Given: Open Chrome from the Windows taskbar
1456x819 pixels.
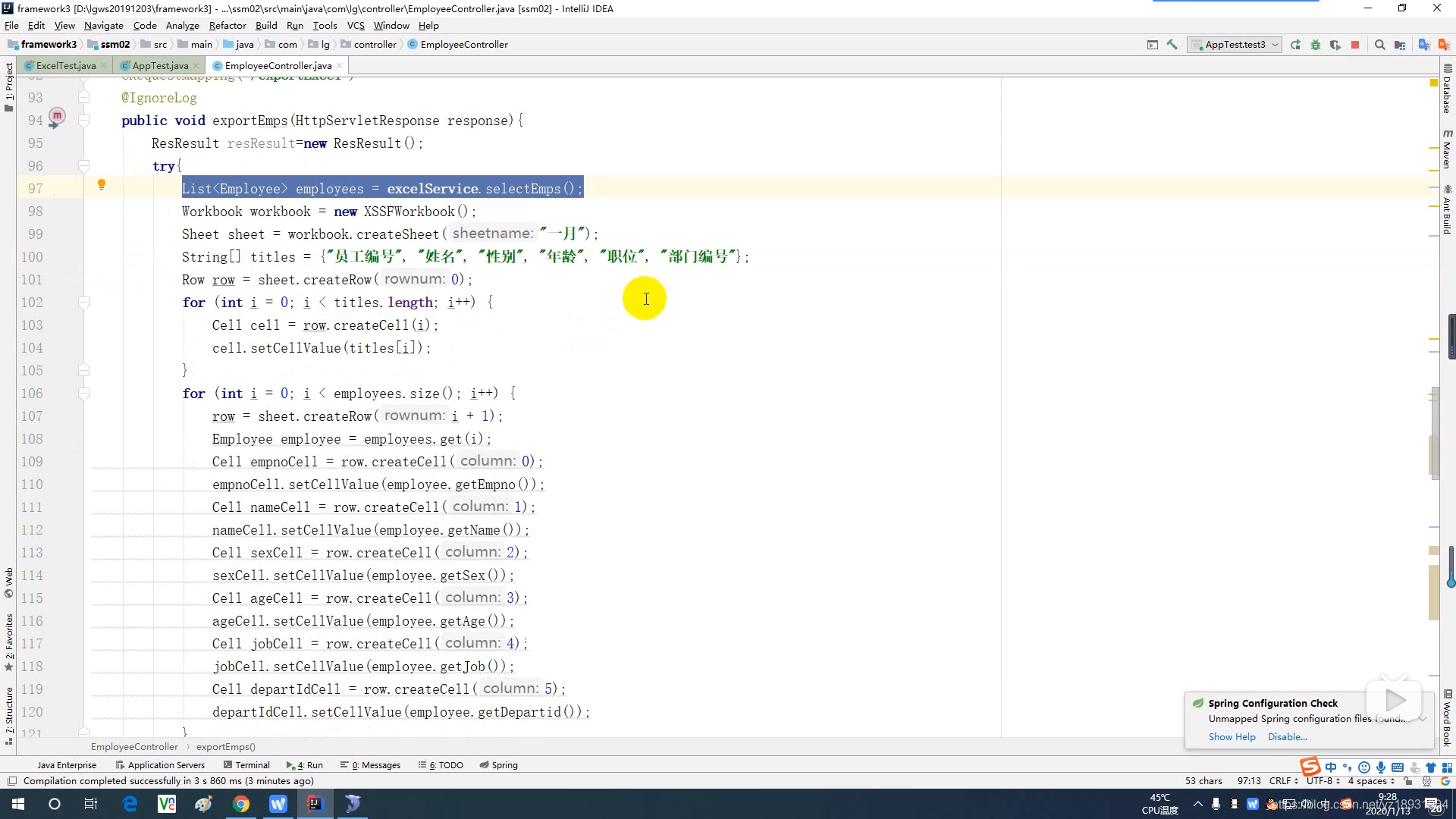Looking at the screenshot, I should click(x=241, y=804).
